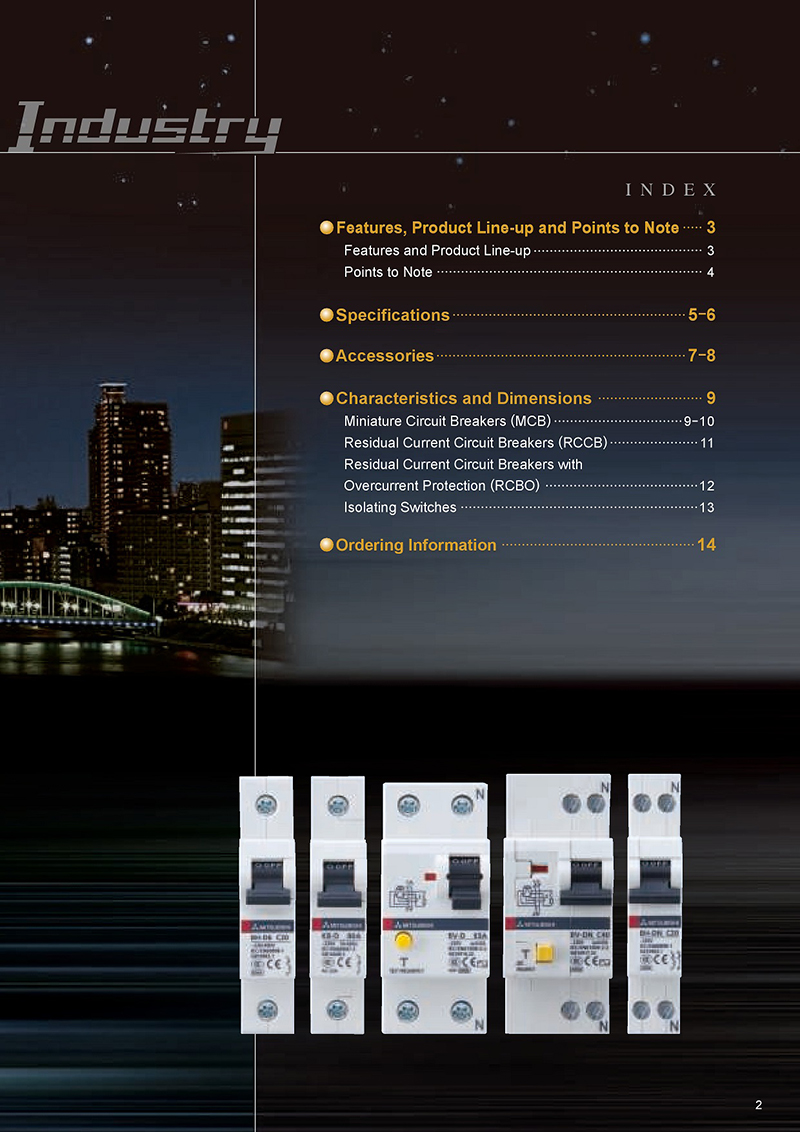Viewport: 800px width, 1132px height.
Task: Click the orange bullet beside Characteristics and Dimensions
Action: pos(326,398)
